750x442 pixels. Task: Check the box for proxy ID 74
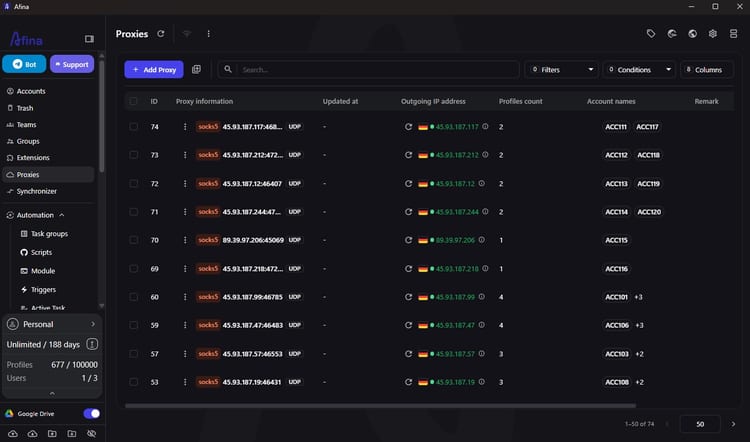pos(133,127)
